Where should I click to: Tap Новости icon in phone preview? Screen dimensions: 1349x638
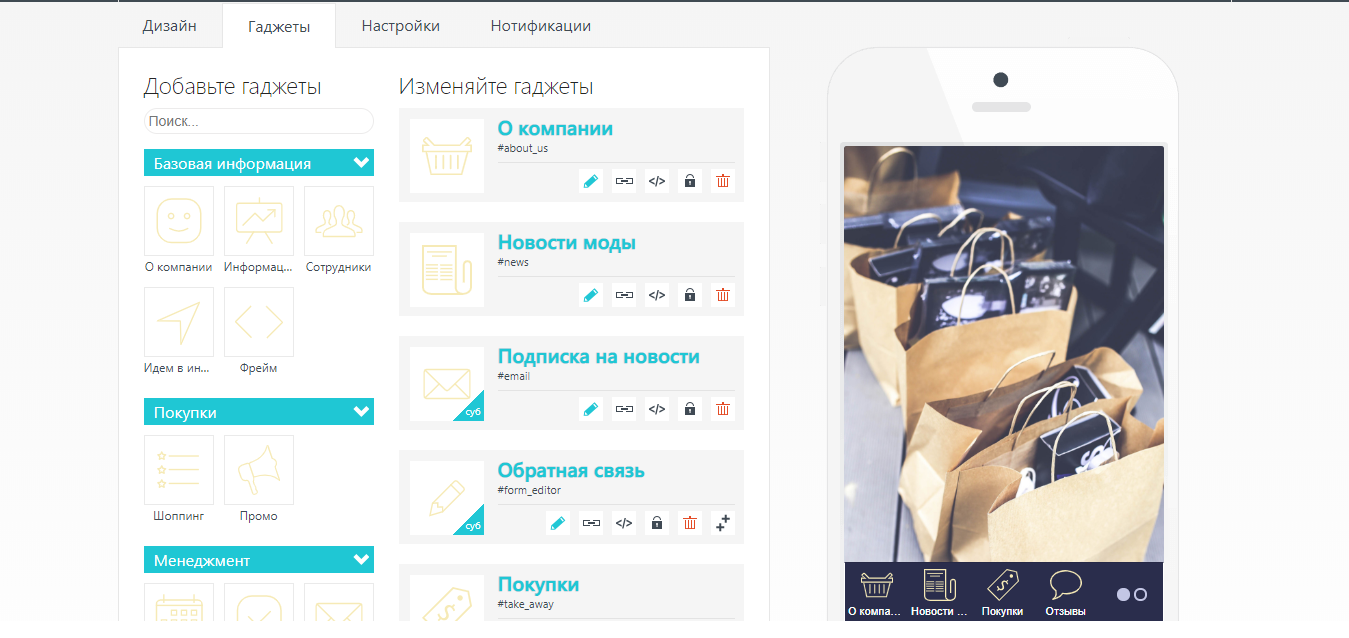(x=939, y=593)
